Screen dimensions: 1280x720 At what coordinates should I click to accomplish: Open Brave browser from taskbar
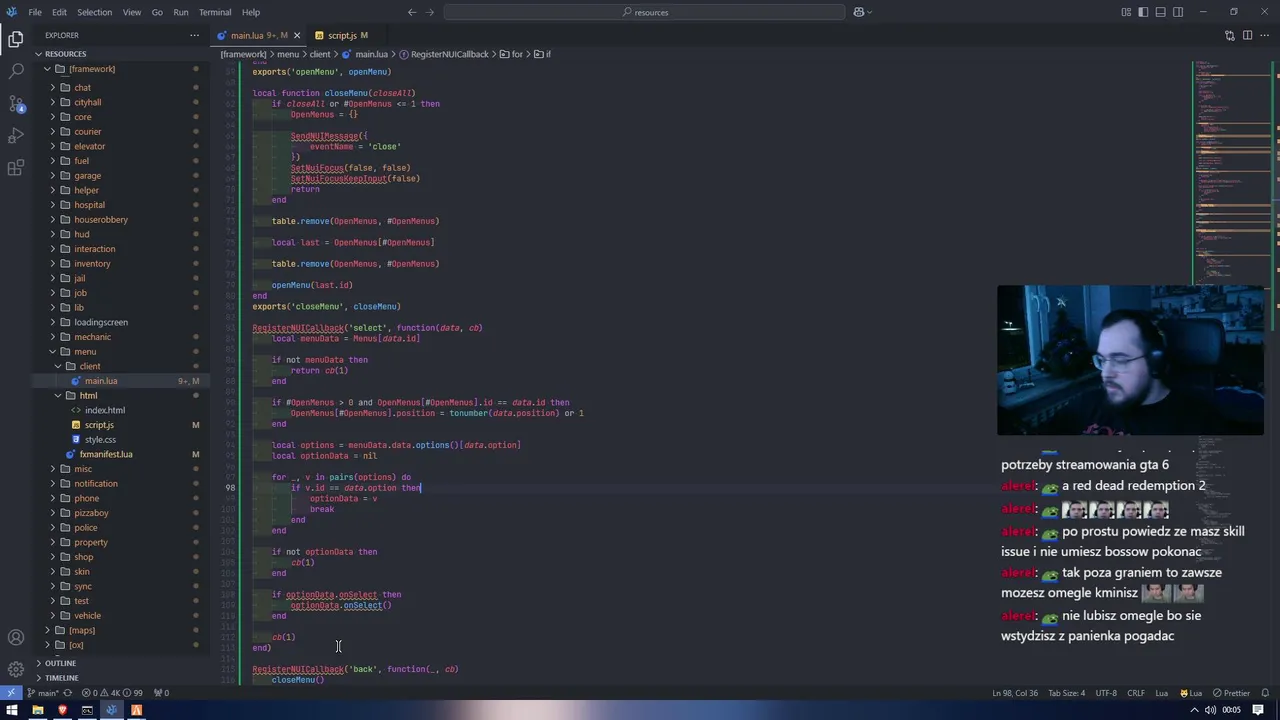click(62, 710)
